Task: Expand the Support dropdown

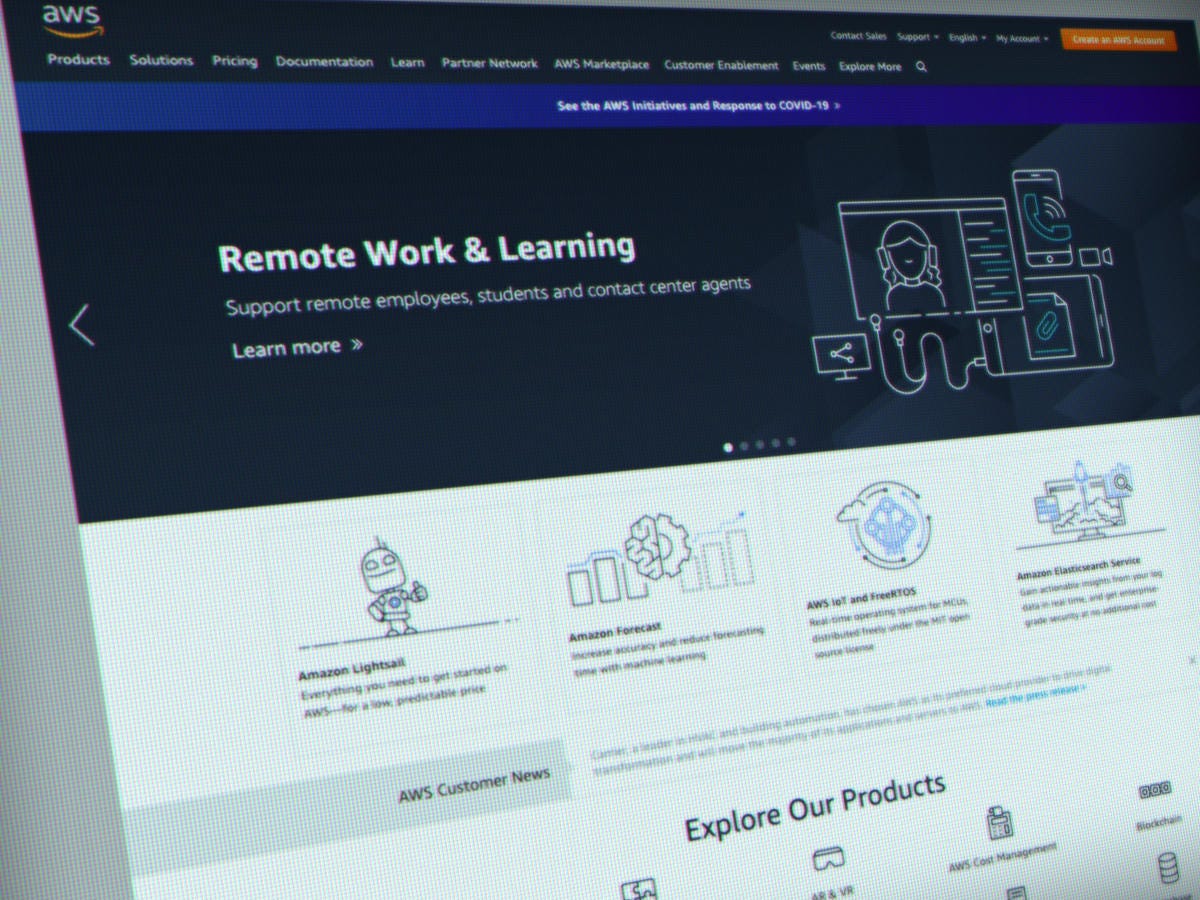Action: (918, 37)
